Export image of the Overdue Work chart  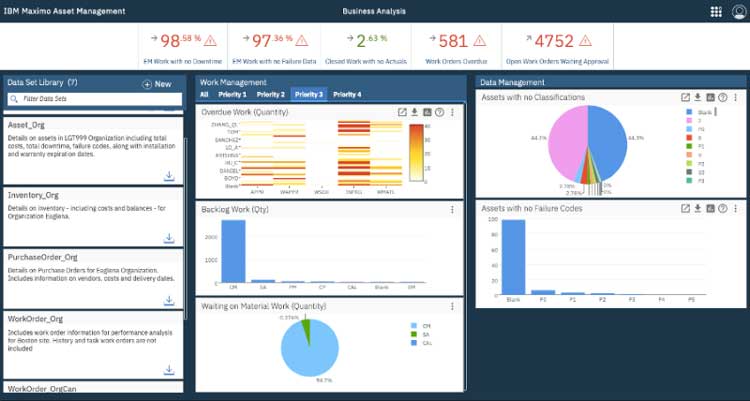coord(427,112)
